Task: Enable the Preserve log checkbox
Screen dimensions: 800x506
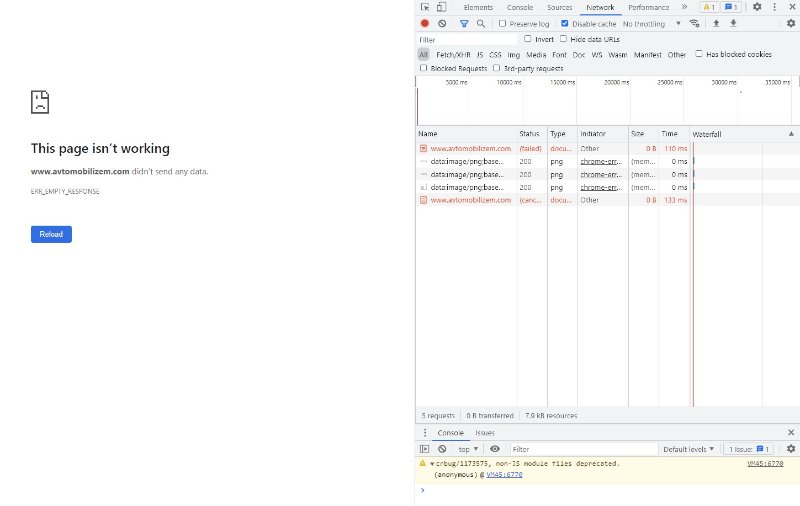Action: (x=503, y=23)
